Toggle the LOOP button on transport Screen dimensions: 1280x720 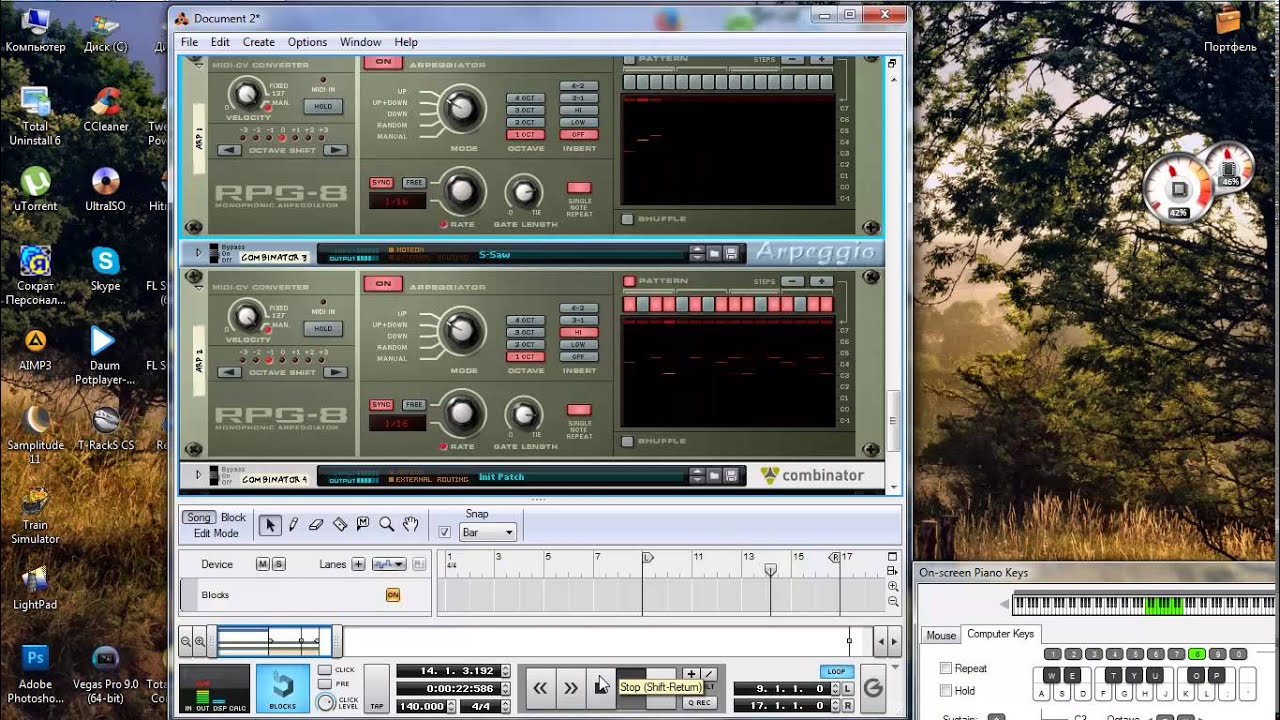(836, 672)
